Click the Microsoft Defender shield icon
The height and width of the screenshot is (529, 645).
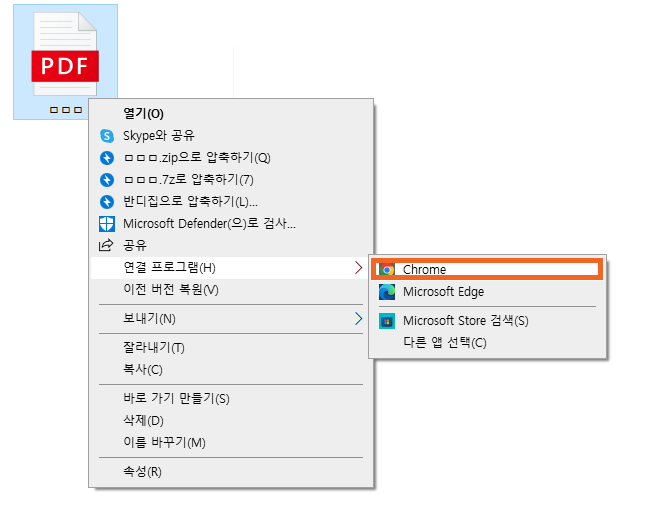pos(107,224)
